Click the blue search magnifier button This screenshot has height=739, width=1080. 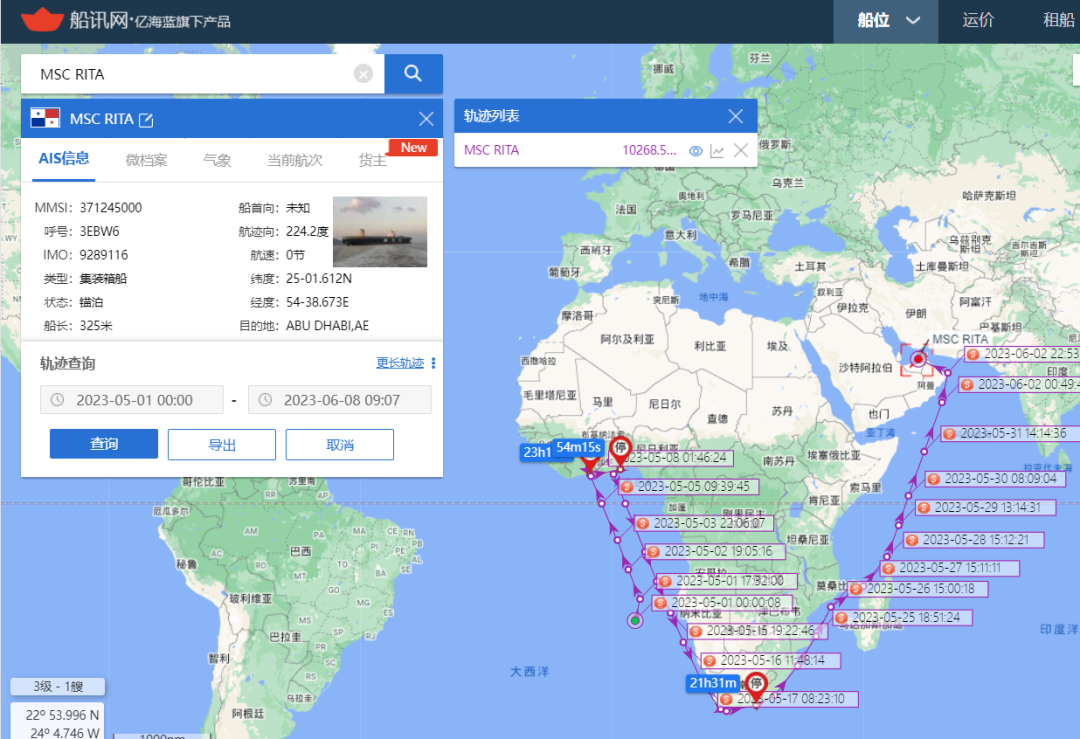[413, 74]
